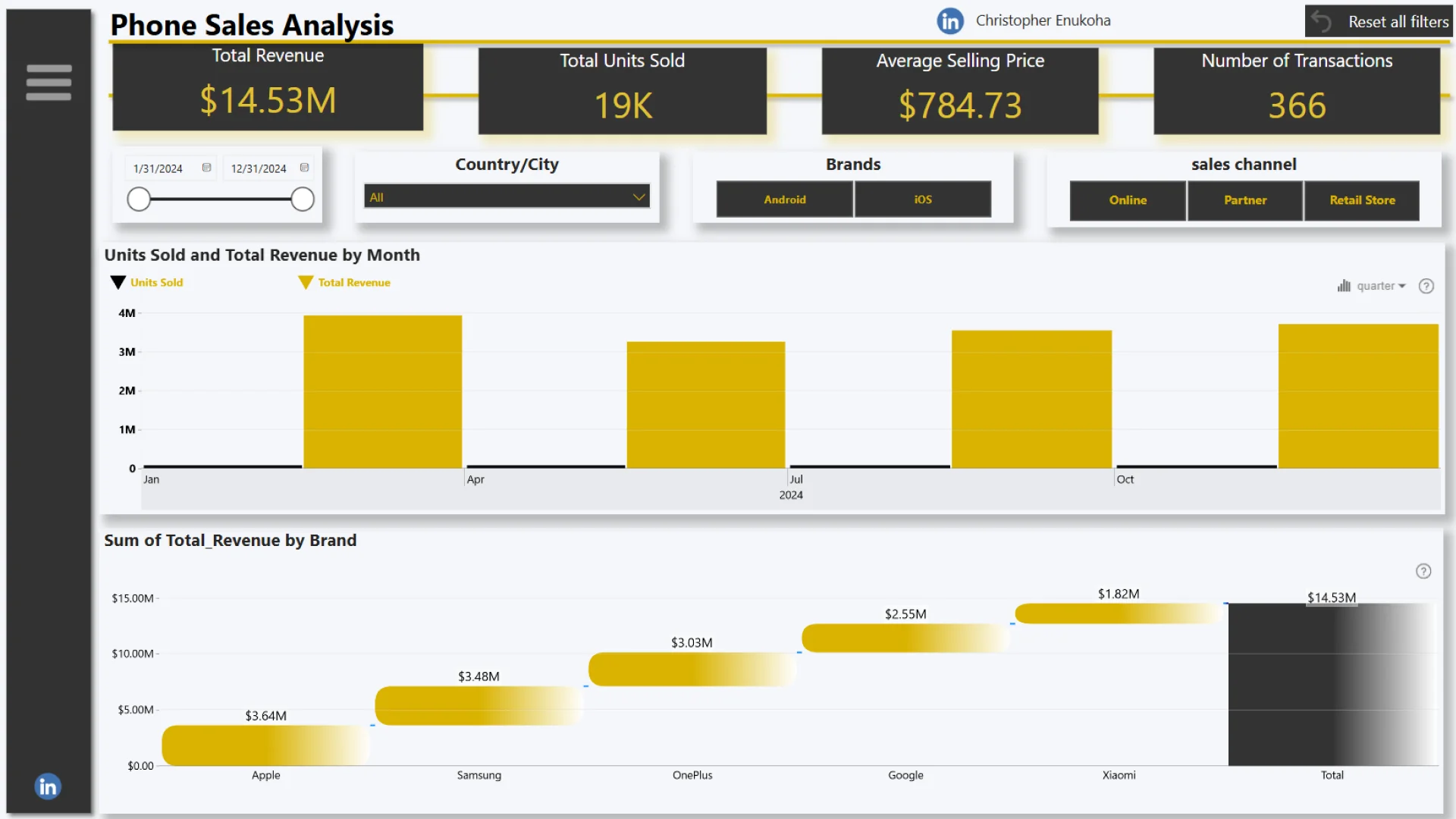Click the Reset all filters button
The image size is (1456, 819).
(1397, 22)
